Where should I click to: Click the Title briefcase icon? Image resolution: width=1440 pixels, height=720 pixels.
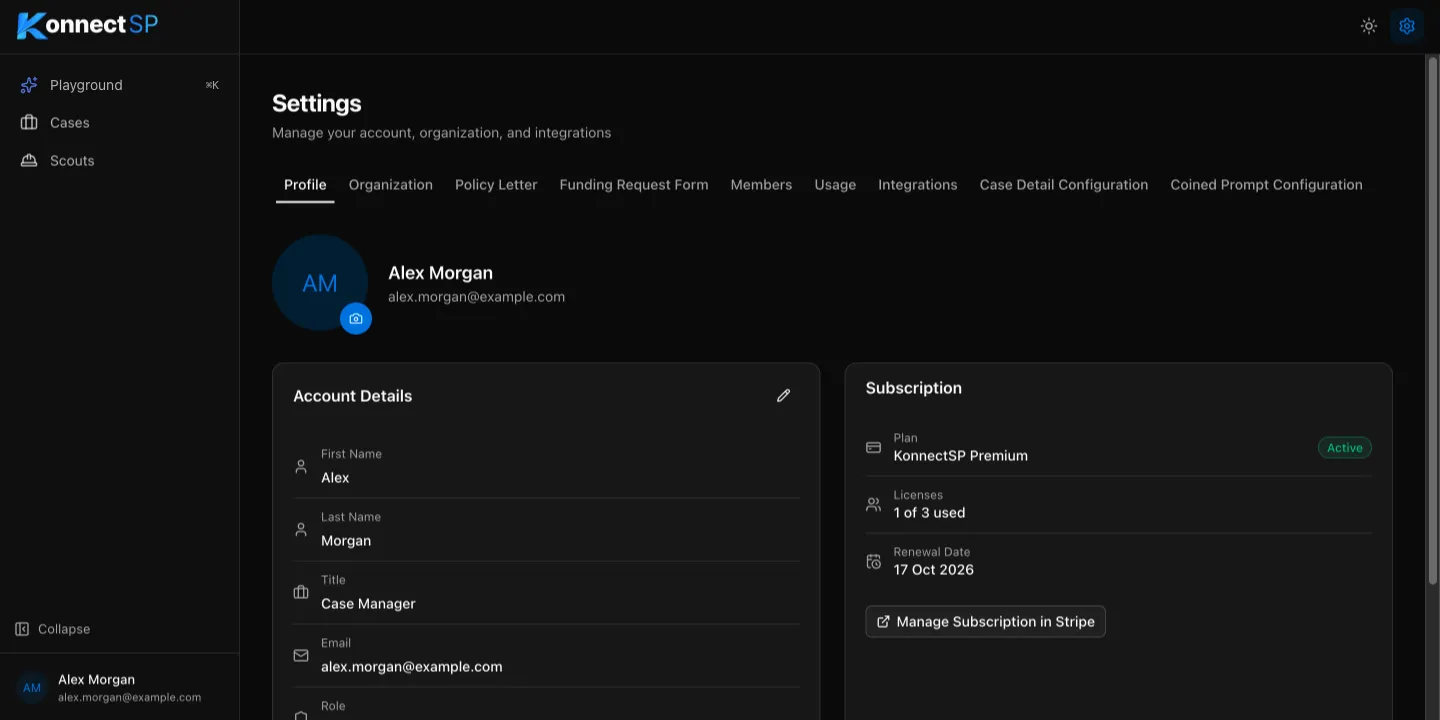click(301, 593)
